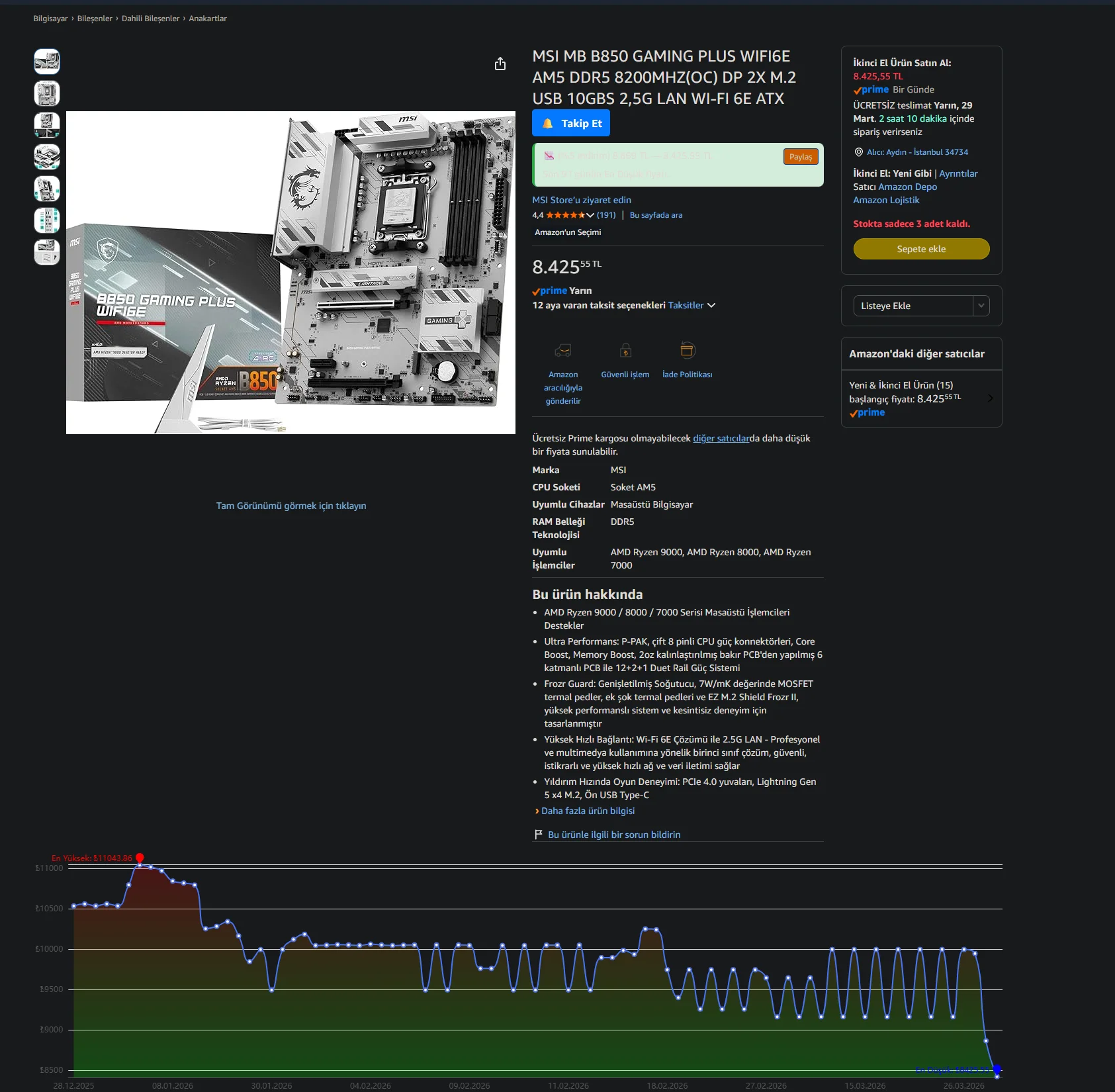
Task: Click the prime logo under İkinci El Ürün price
Action: [871, 89]
